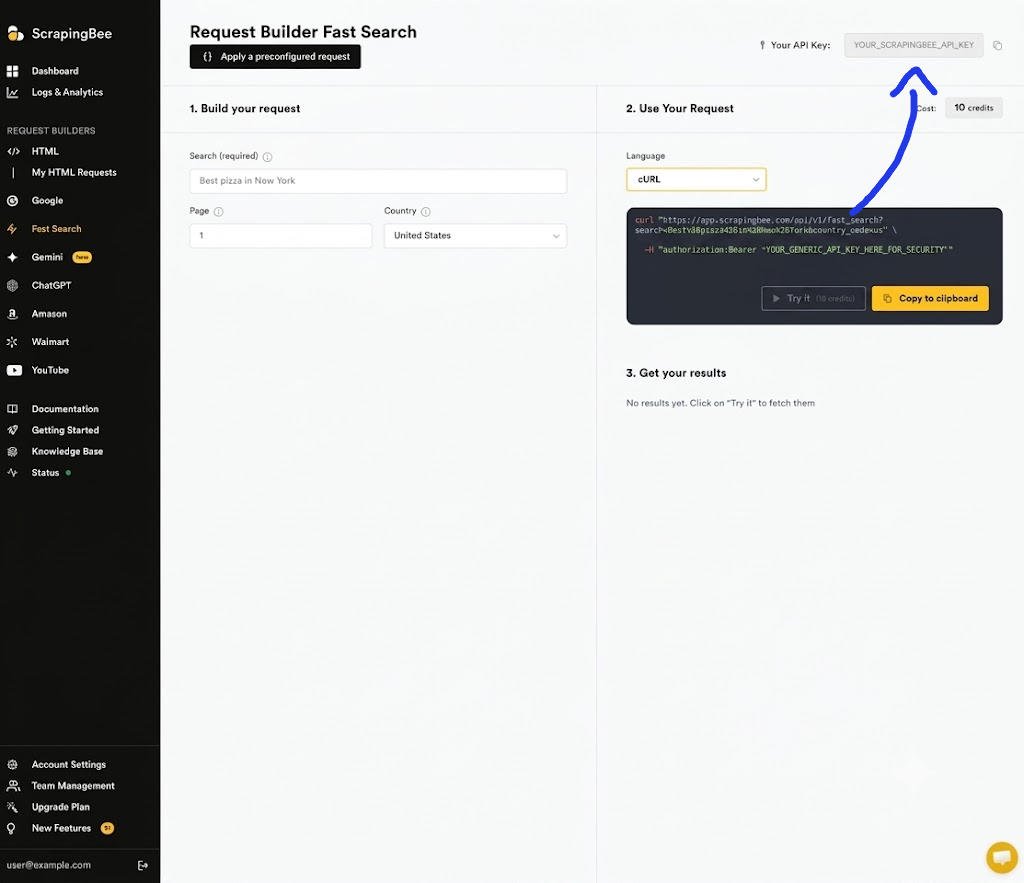Click the ChatGPT sidebar icon

pos(12,285)
